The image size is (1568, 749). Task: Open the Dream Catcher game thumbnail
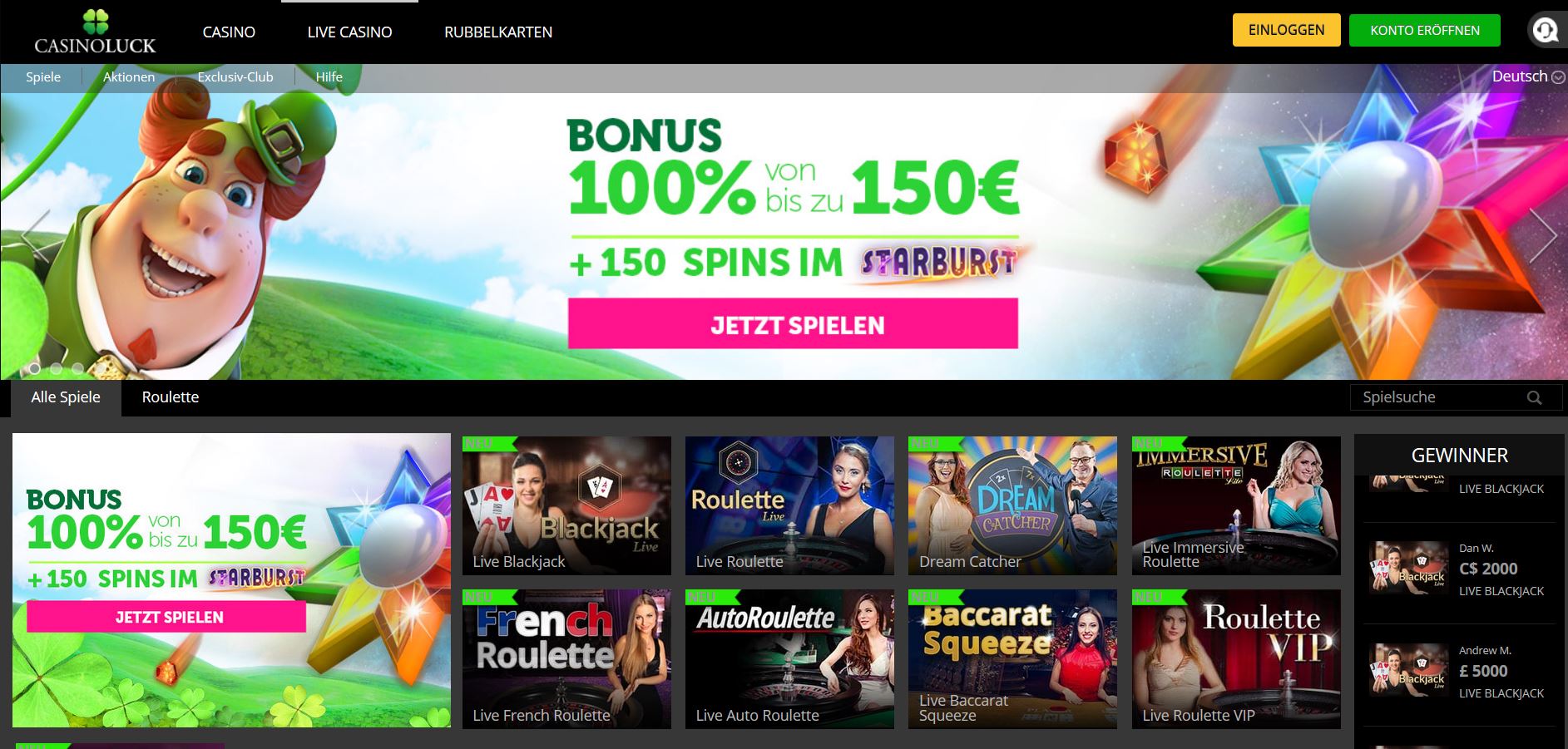click(1012, 505)
